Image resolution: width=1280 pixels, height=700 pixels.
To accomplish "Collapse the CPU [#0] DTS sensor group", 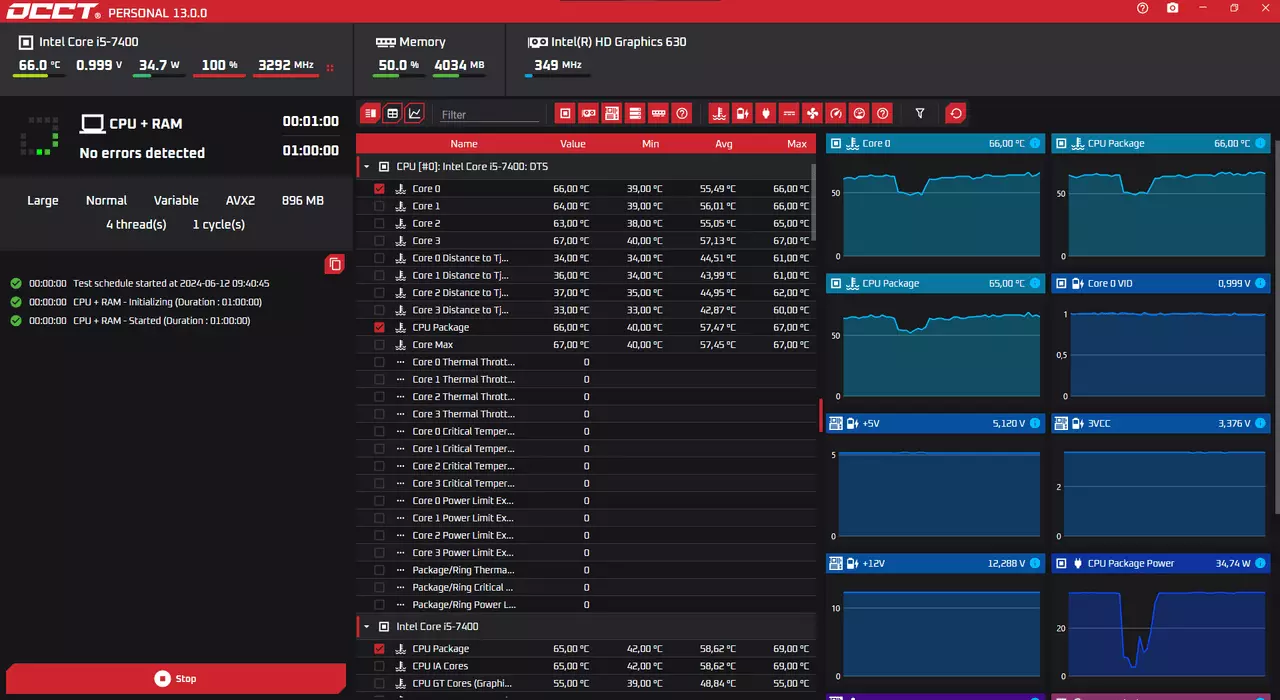I will (x=366, y=167).
